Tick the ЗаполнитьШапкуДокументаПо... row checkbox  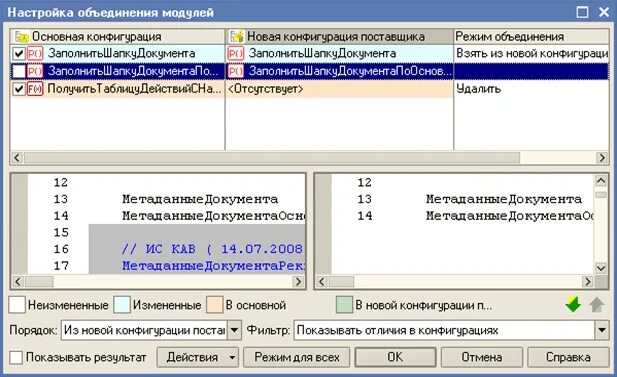click(x=19, y=71)
